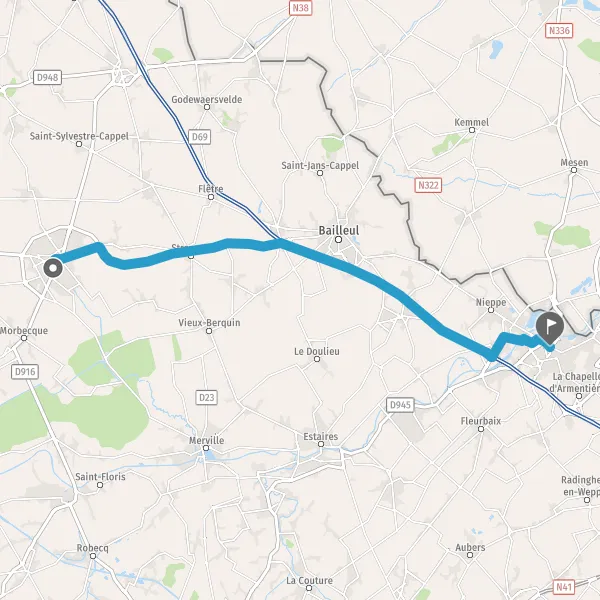The width and height of the screenshot is (600, 600).
Task: Click the Estaires town label
Action: click(321, 437)
